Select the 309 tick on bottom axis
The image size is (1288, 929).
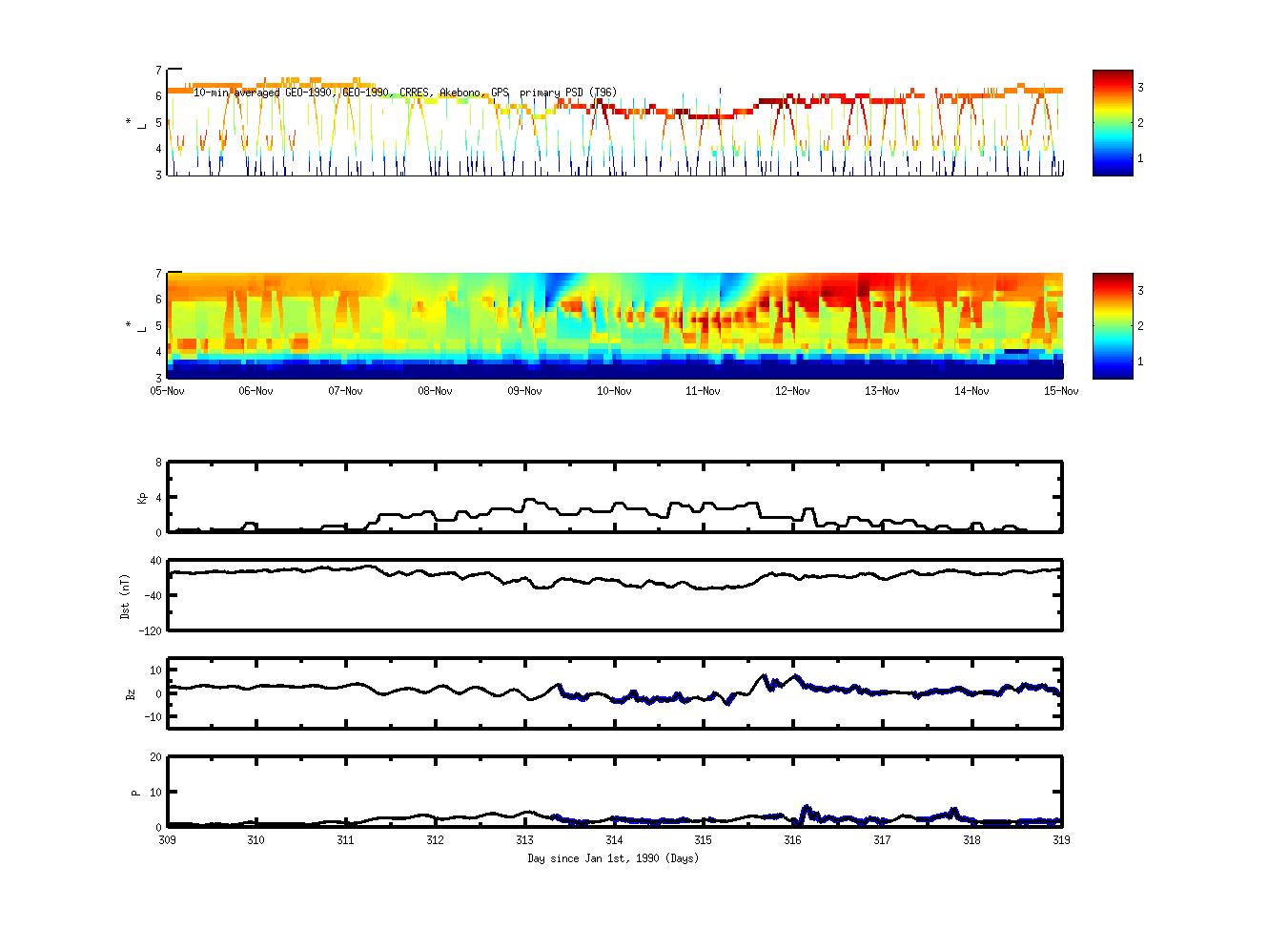pos(168,840)
